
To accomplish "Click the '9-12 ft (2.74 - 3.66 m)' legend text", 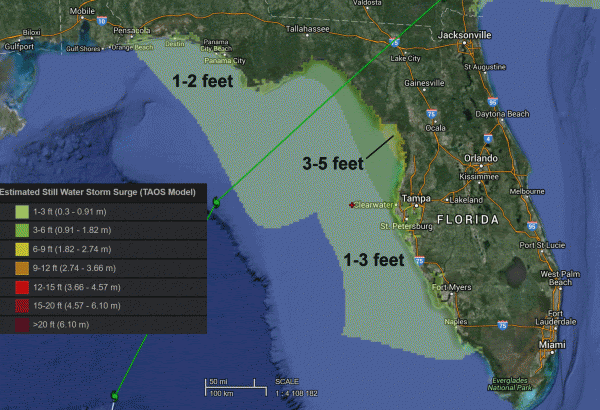I will point(74,268).
